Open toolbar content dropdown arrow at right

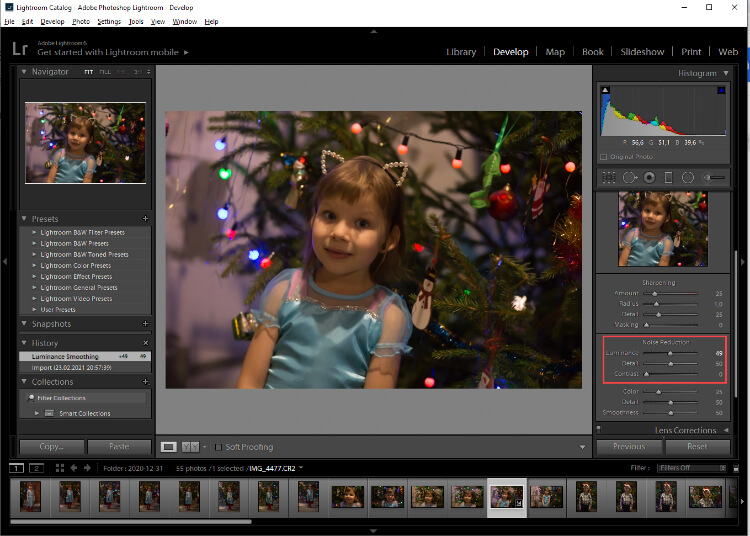tap(582, 447)
